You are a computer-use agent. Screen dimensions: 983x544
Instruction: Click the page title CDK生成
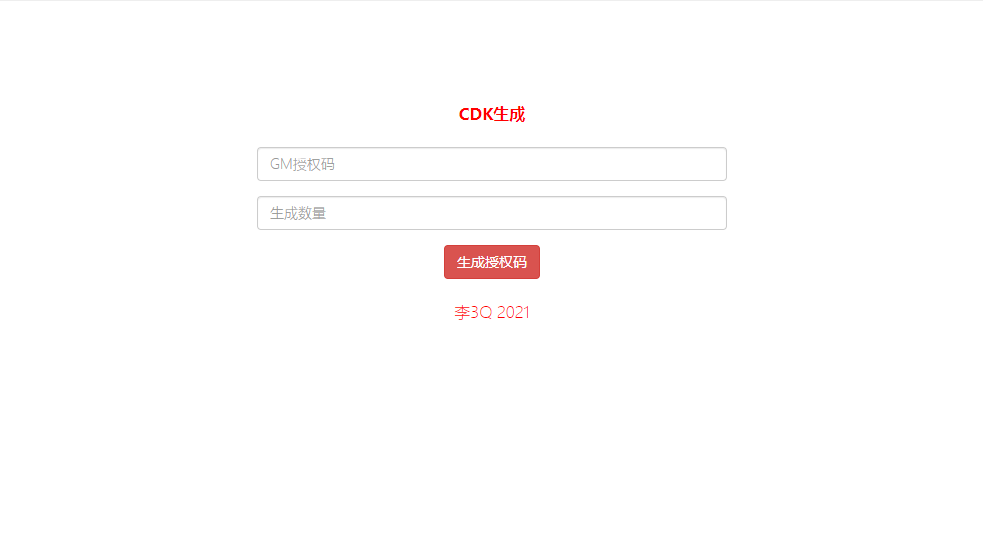[492, 114]
